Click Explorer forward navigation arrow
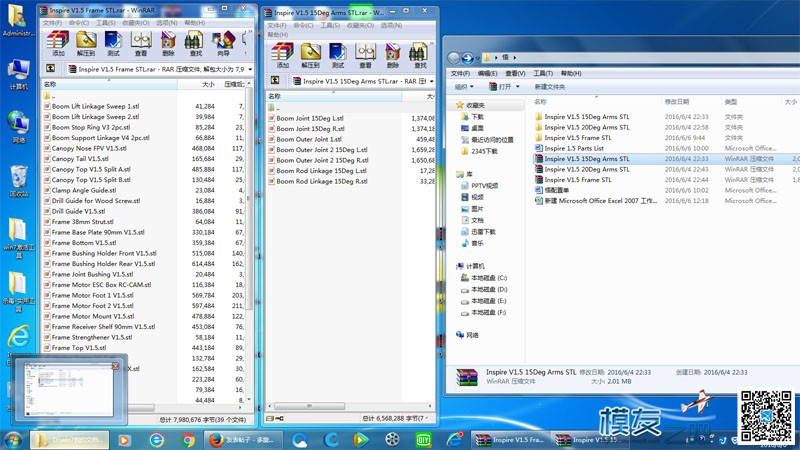Image resolution: width=800 pixels, height=450 pixels. coord(467,58)
